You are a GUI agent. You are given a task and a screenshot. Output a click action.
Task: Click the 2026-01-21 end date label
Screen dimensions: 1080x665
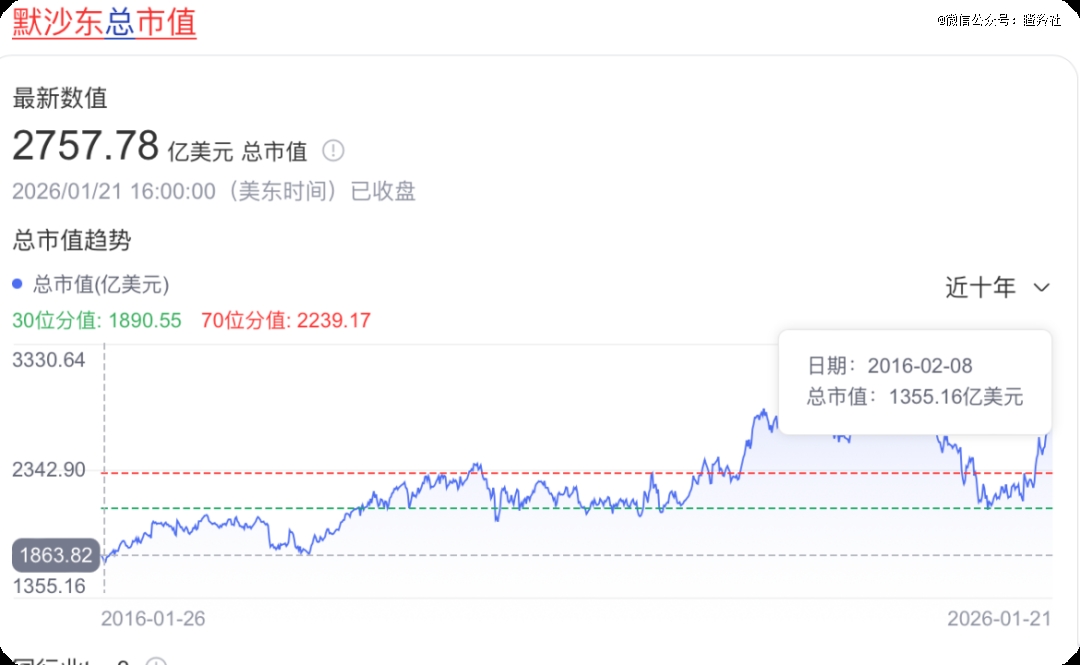coord(999,619)
